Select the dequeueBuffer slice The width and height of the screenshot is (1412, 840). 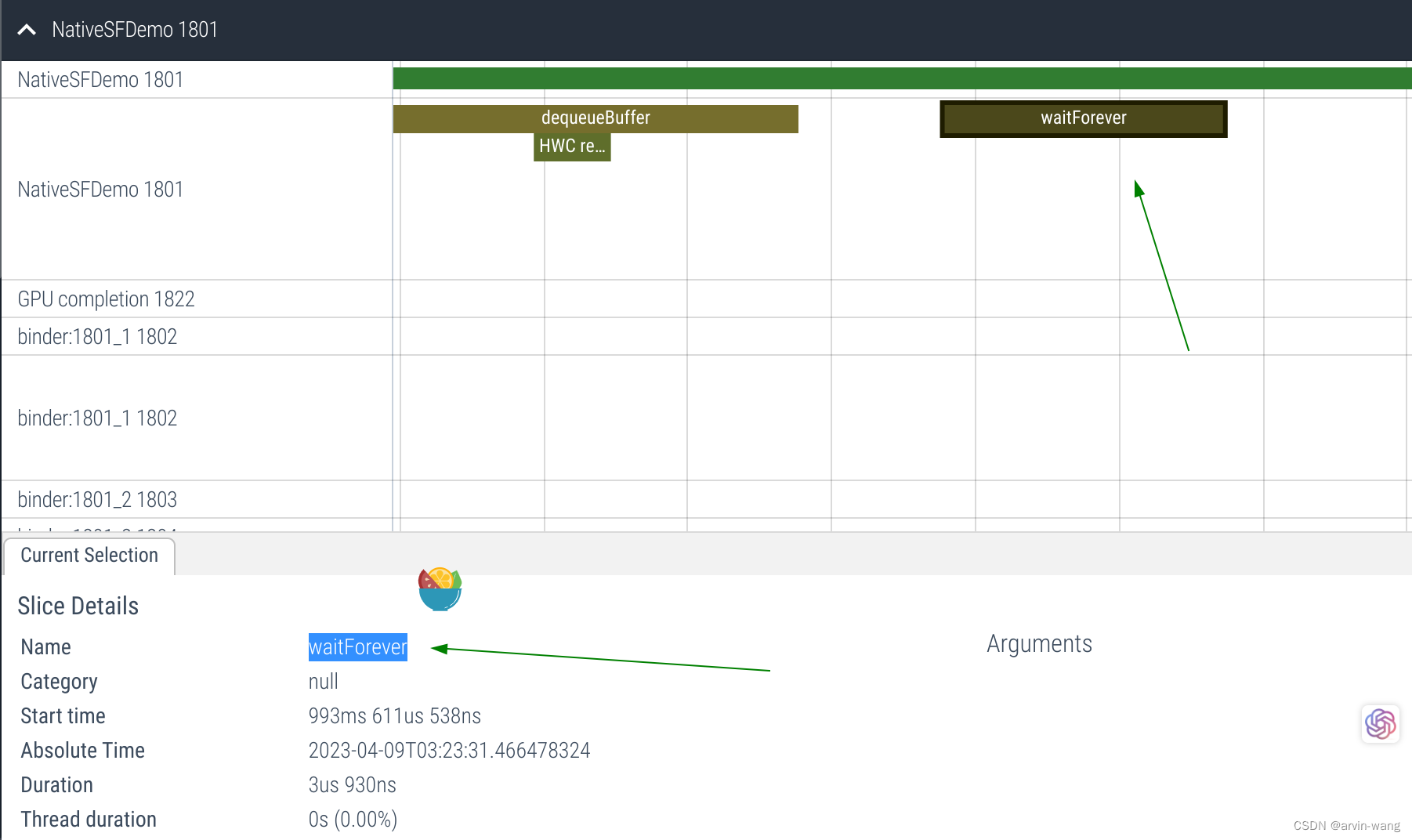596,118
